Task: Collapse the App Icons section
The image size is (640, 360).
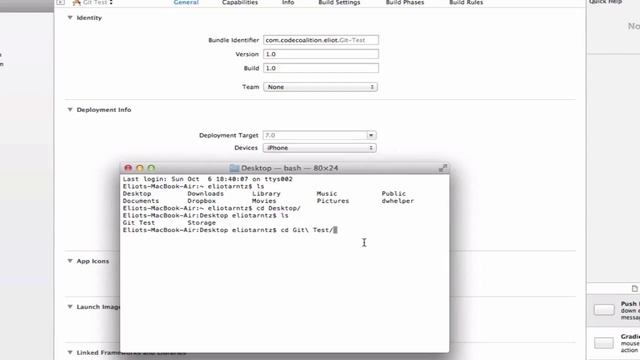Action: tap(70, 261)
